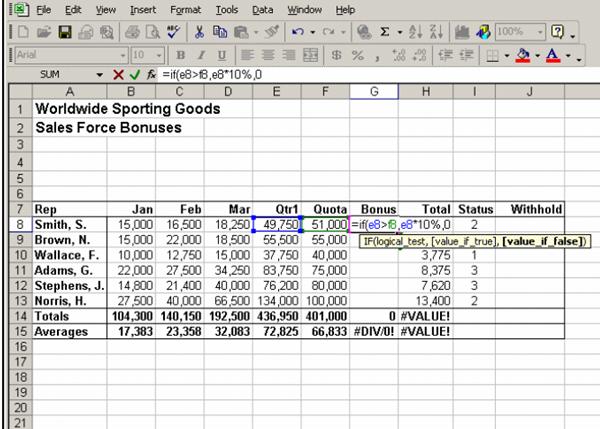Click the Redo arrow icon
This screenshot has width=600, height=429.
328,32
